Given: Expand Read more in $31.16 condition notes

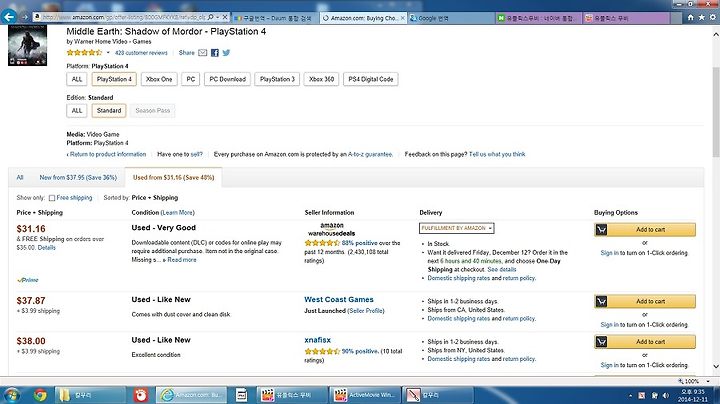Looking at the screenshot, I should [181, 260].
